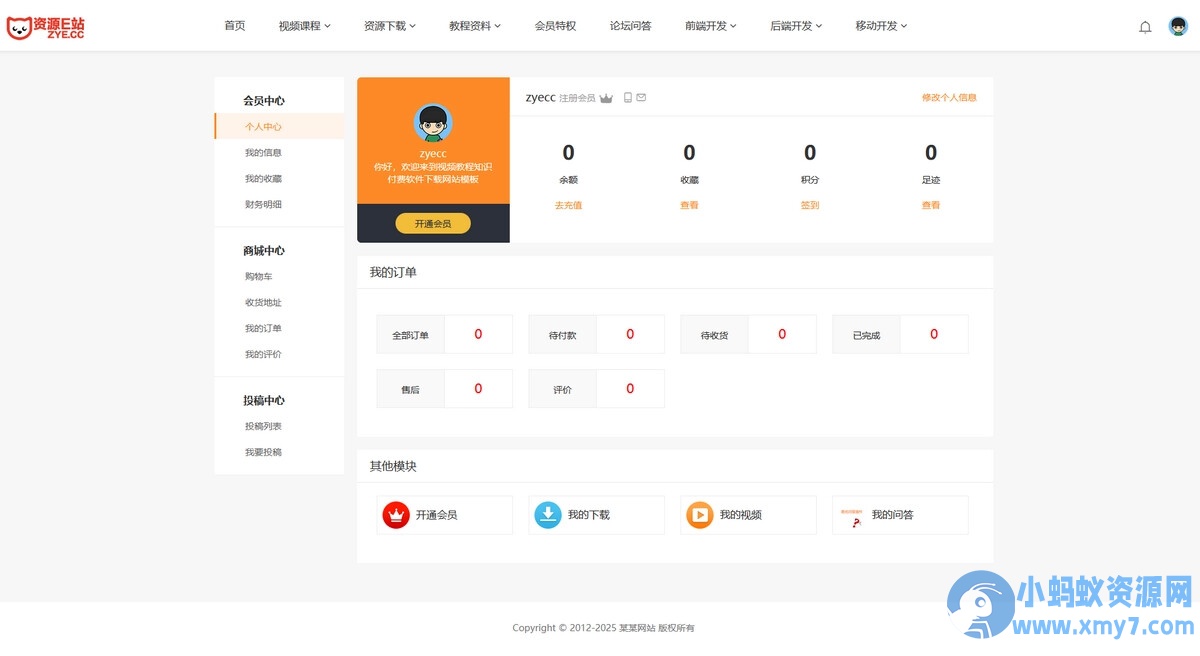This screenshot has height=656, width=1200.
Task: Click the ZYE.CC site logo
Action: coord(45,27)
